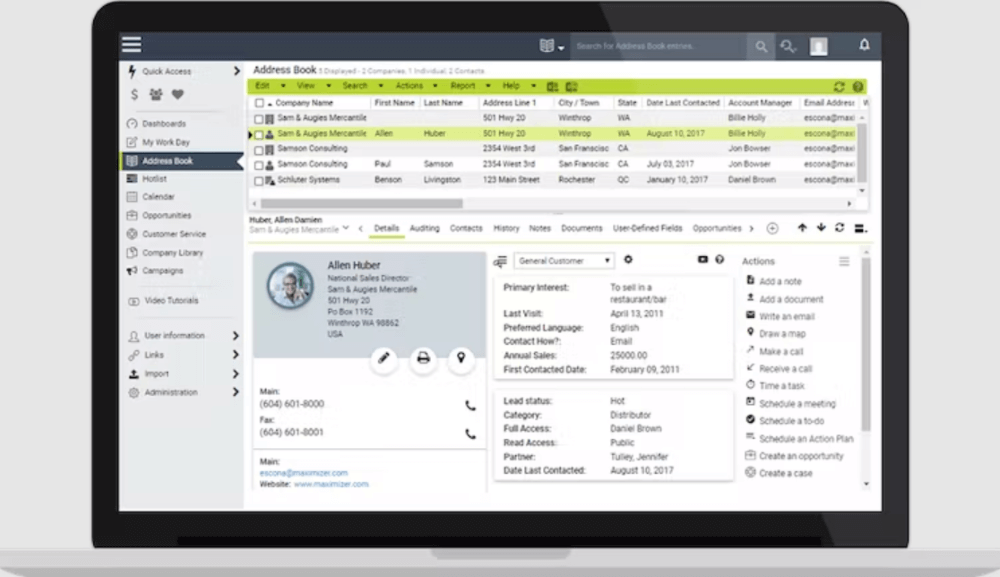Show Allen Huber's address on map pin
Screen dimensions: 1000x577
tap(461, 358)
